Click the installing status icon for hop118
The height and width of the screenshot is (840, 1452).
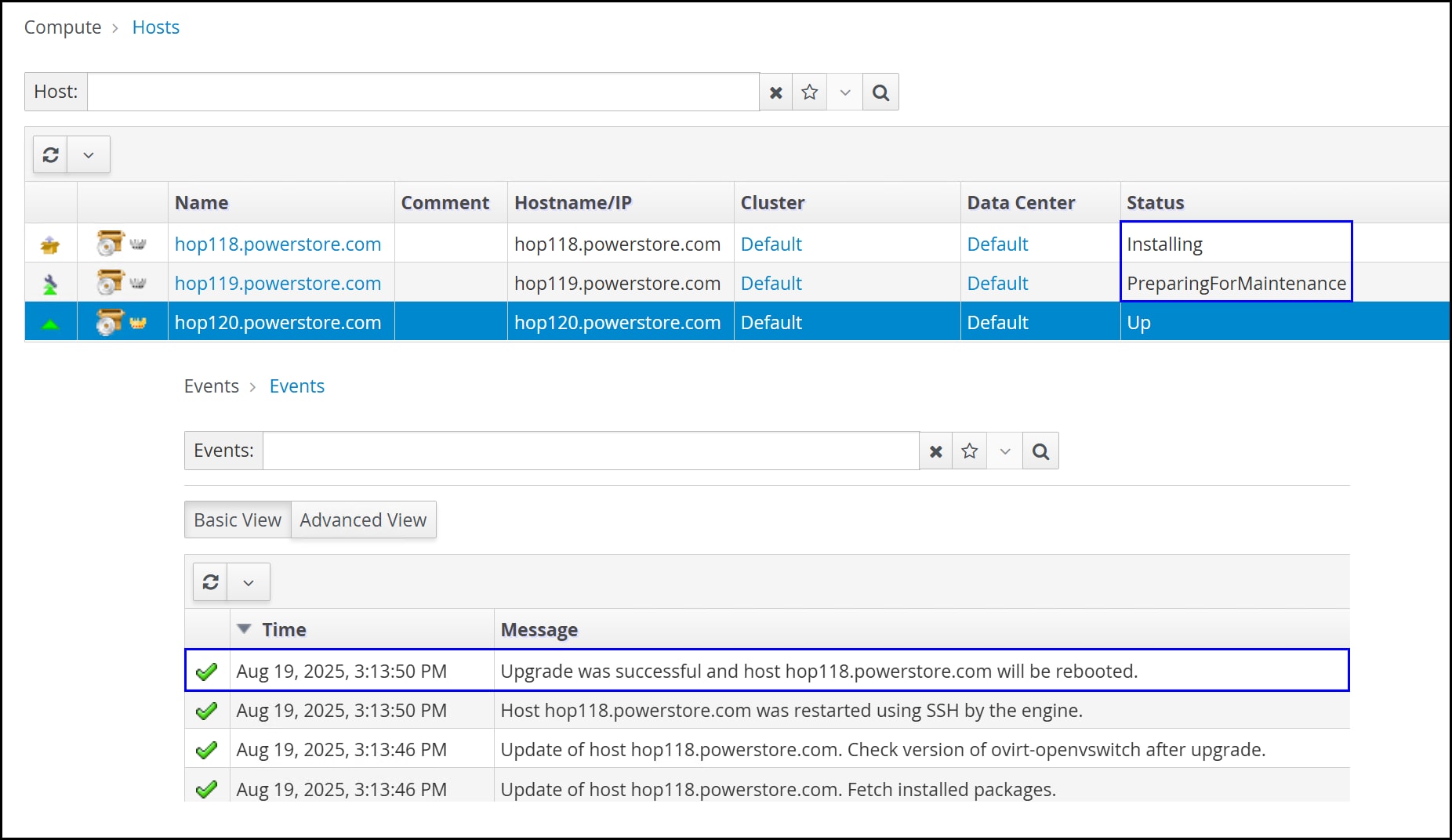coord(50,245)
